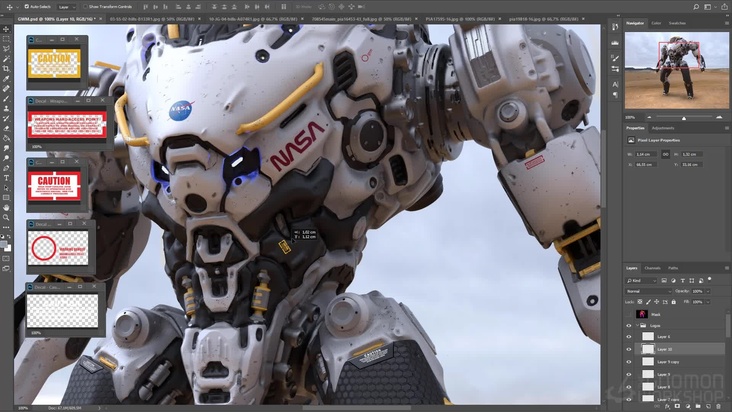Viewport: 732px width, 412px height.
Task: Click the Navigator zoom out small mountains button
Action: [649, 117]
